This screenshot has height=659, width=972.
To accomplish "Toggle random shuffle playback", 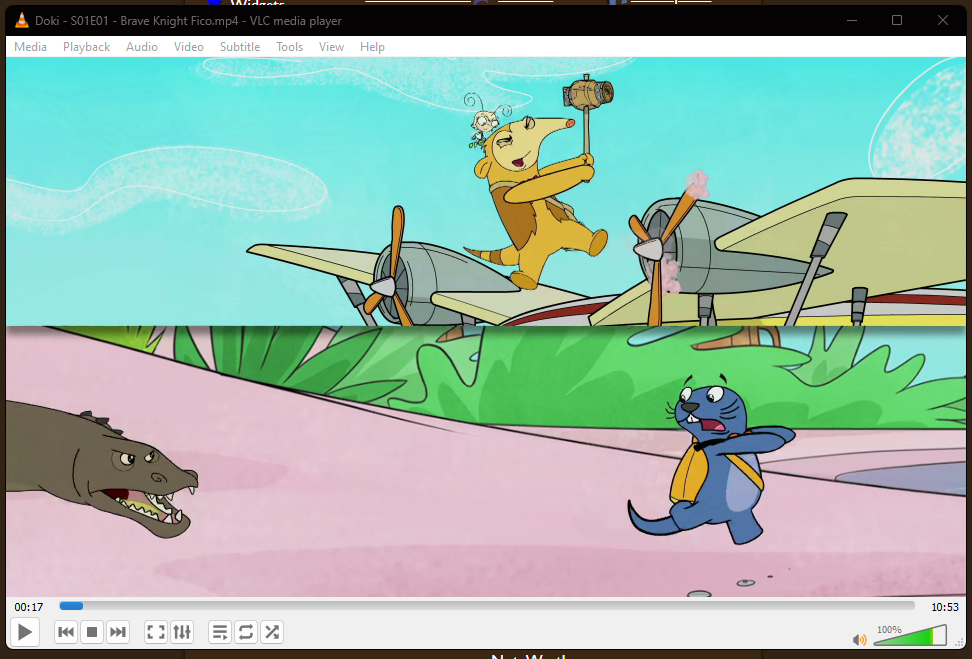I will [272, 631].
